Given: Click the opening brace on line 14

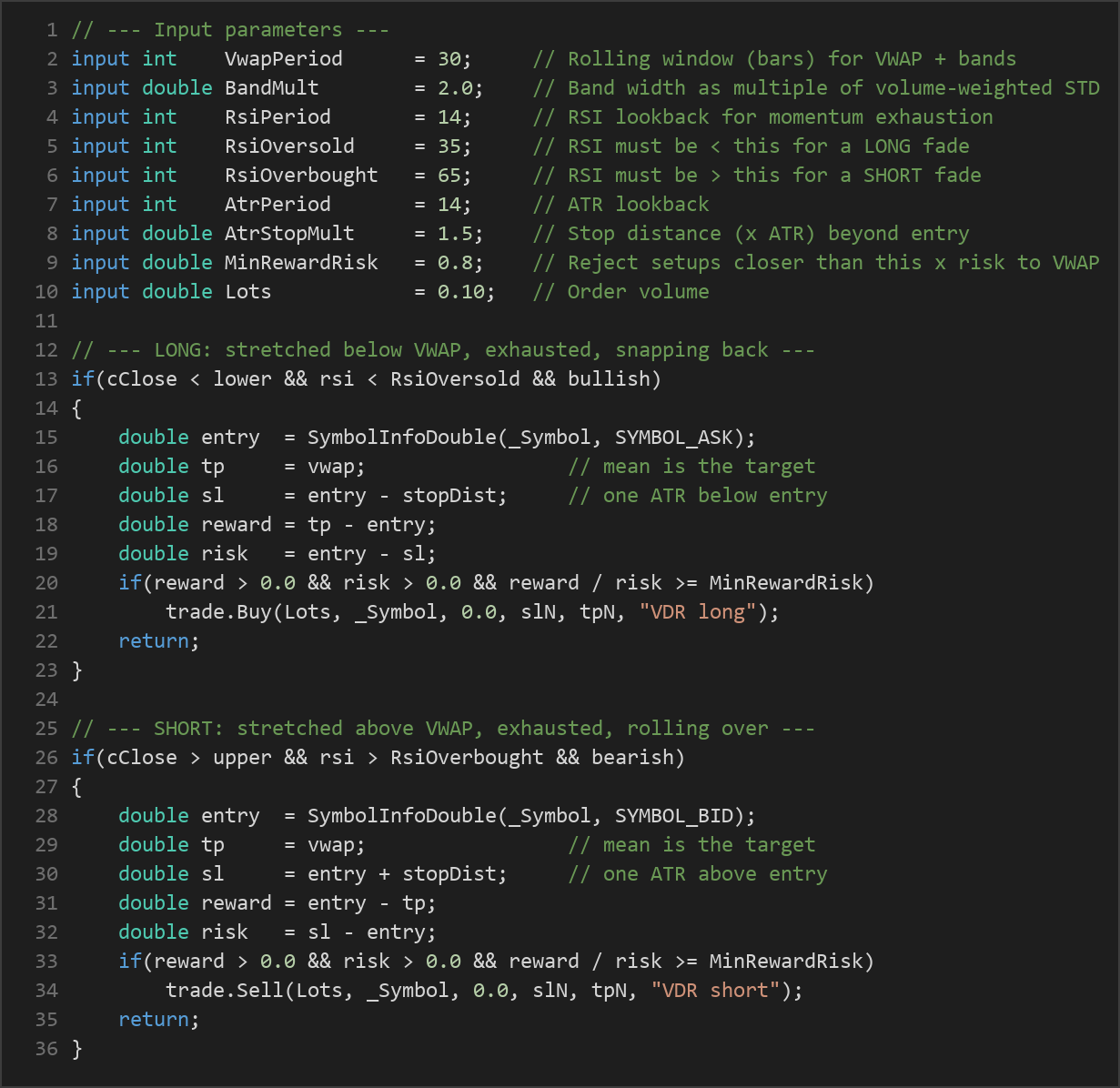Looking at the screenshot, I should [76, 408].
